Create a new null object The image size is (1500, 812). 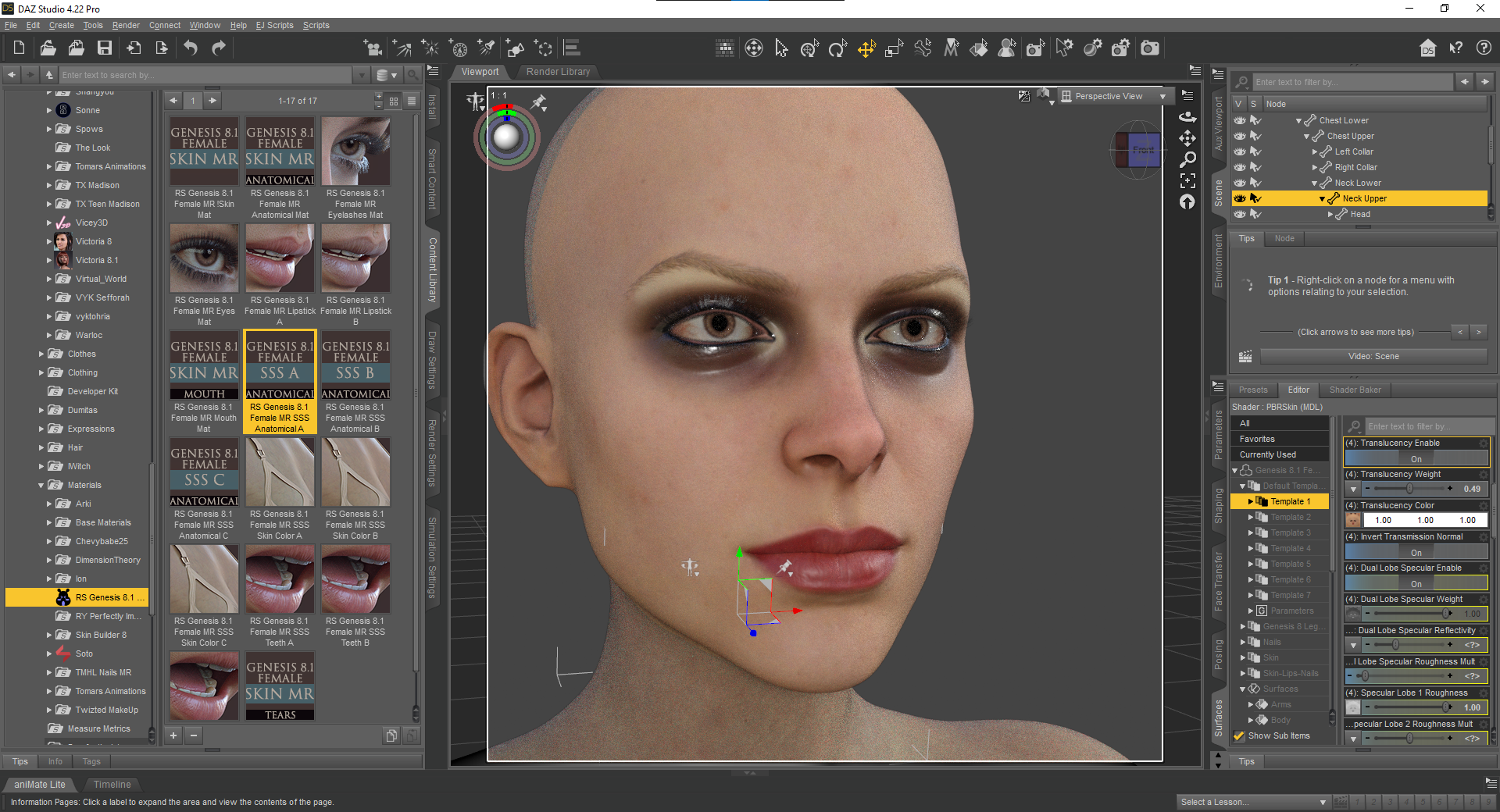click(x=543, y=48)
